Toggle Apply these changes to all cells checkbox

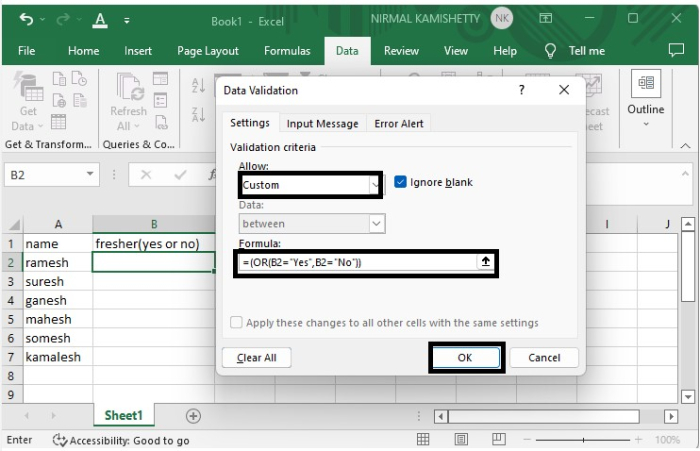pos(236,322)
